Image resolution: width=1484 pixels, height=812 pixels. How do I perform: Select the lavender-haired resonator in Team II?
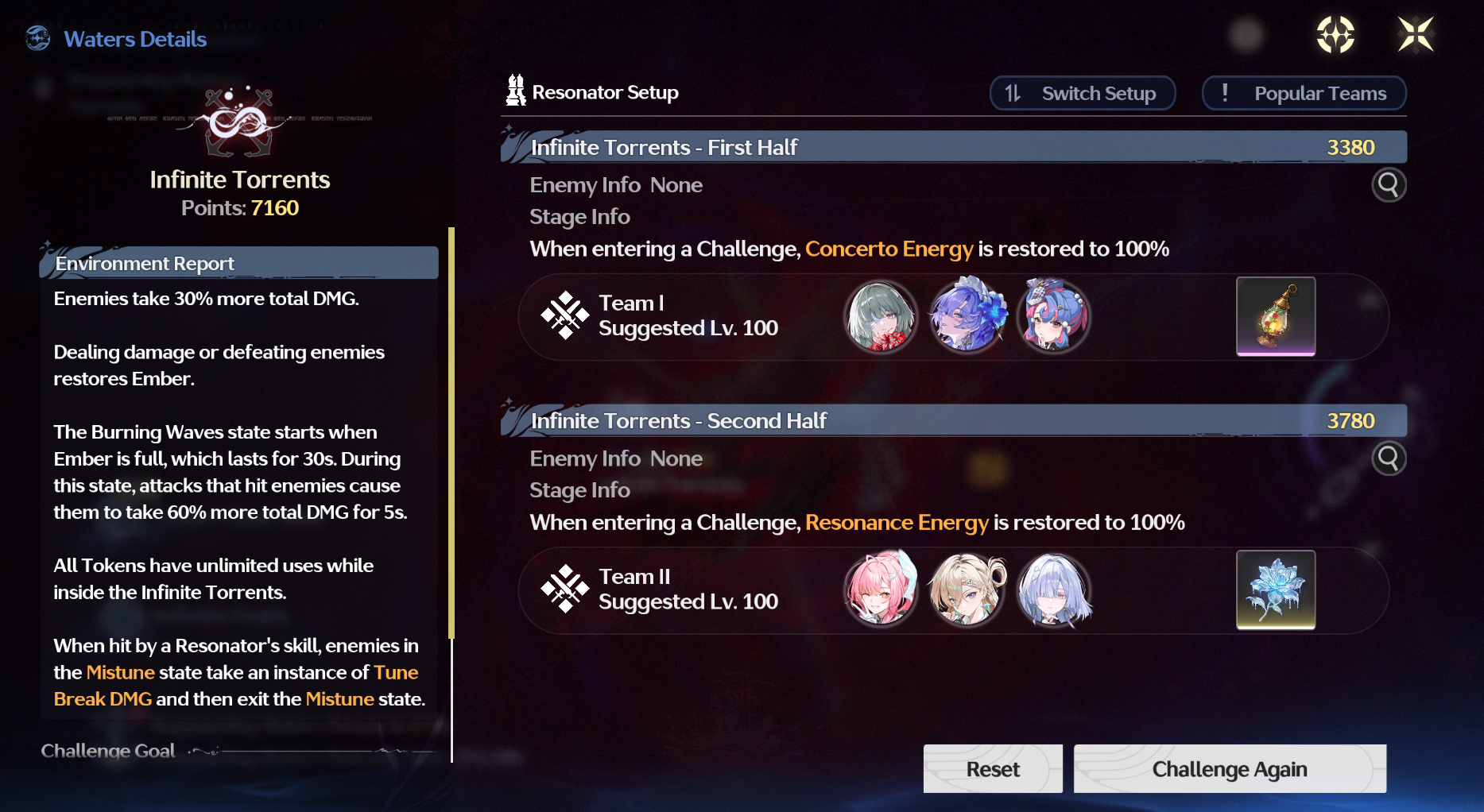[x=1054, y=590]
